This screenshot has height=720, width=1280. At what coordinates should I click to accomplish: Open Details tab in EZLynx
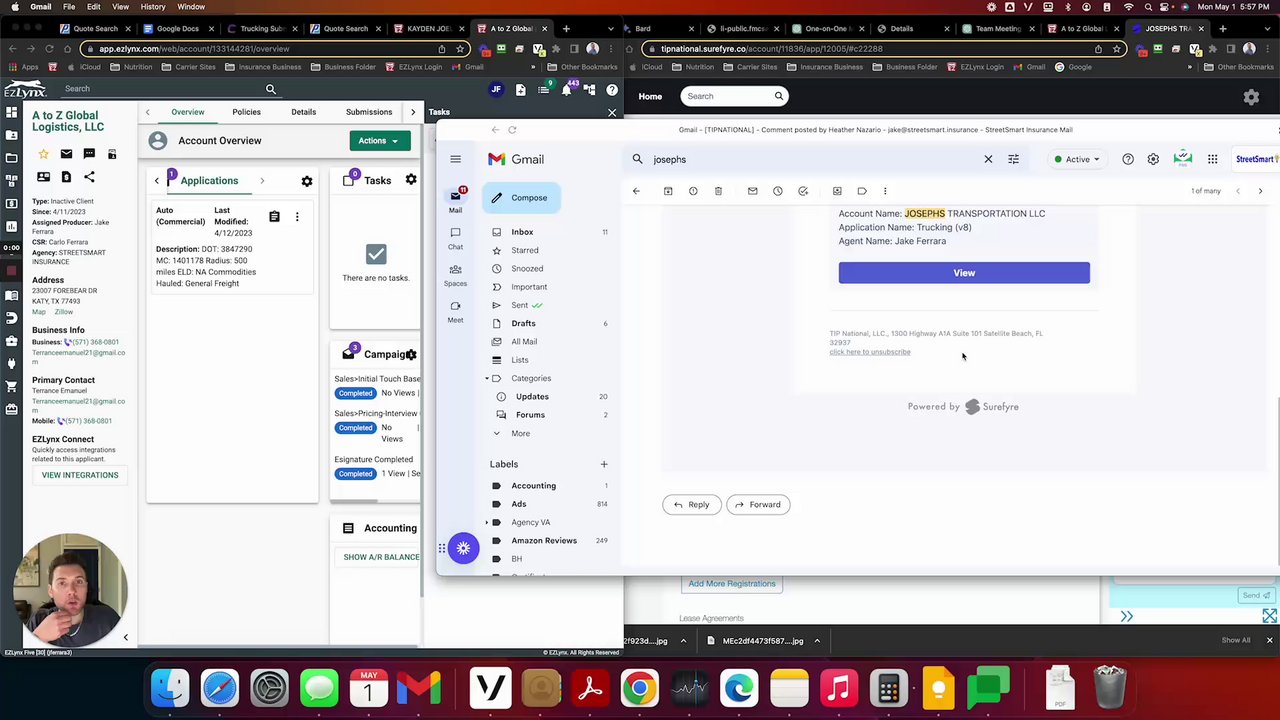(303, 112)
